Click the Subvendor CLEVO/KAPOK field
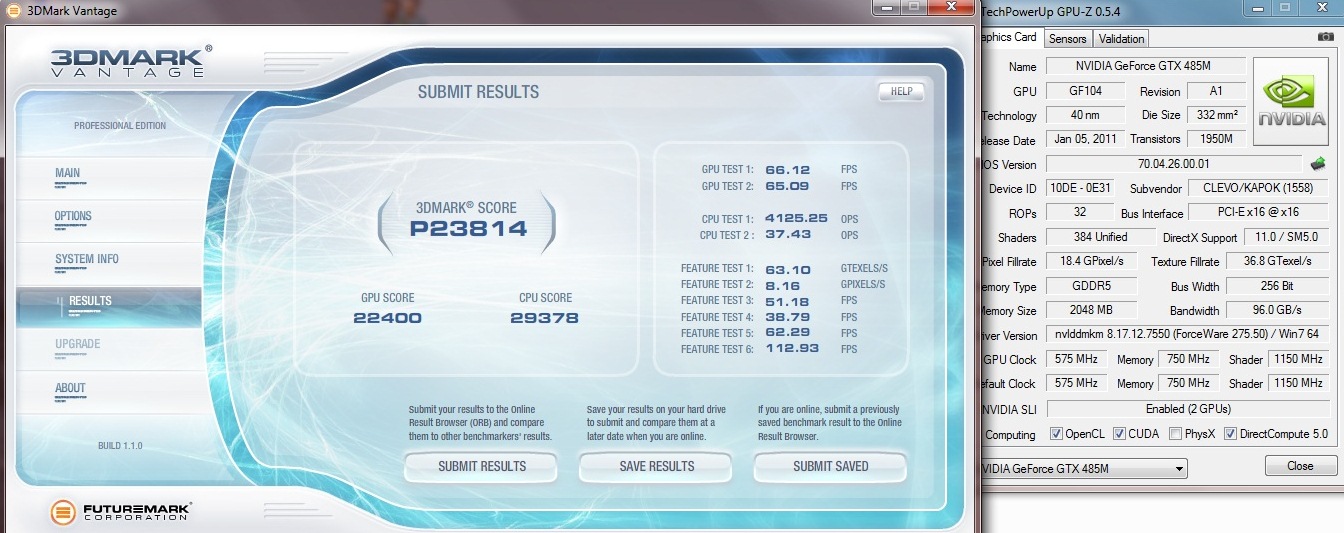Viewport: 1344px width, 533px height. (x=1256, y=188)
